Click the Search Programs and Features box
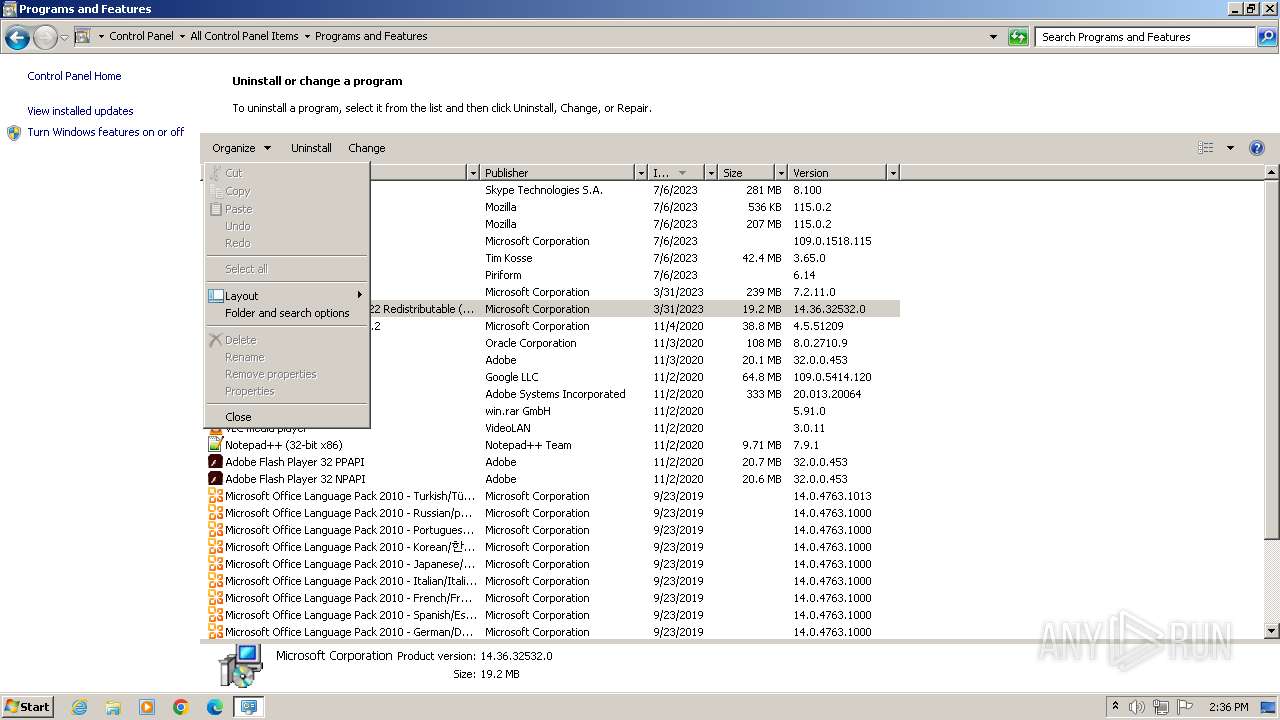Viewport: 1280px width, 720px height. click(1146, 37)
